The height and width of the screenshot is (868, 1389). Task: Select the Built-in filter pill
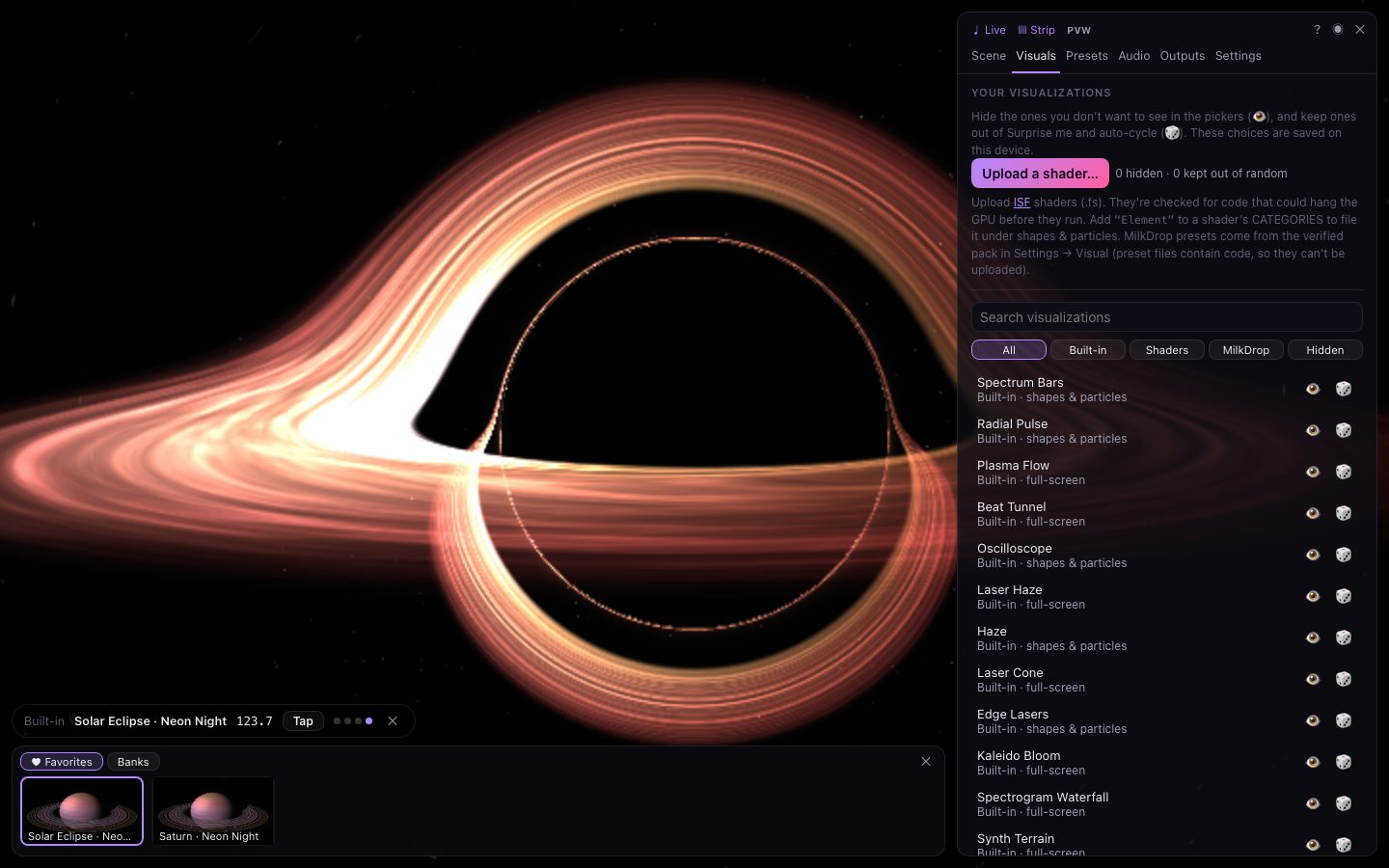(x=1088, y=350)
